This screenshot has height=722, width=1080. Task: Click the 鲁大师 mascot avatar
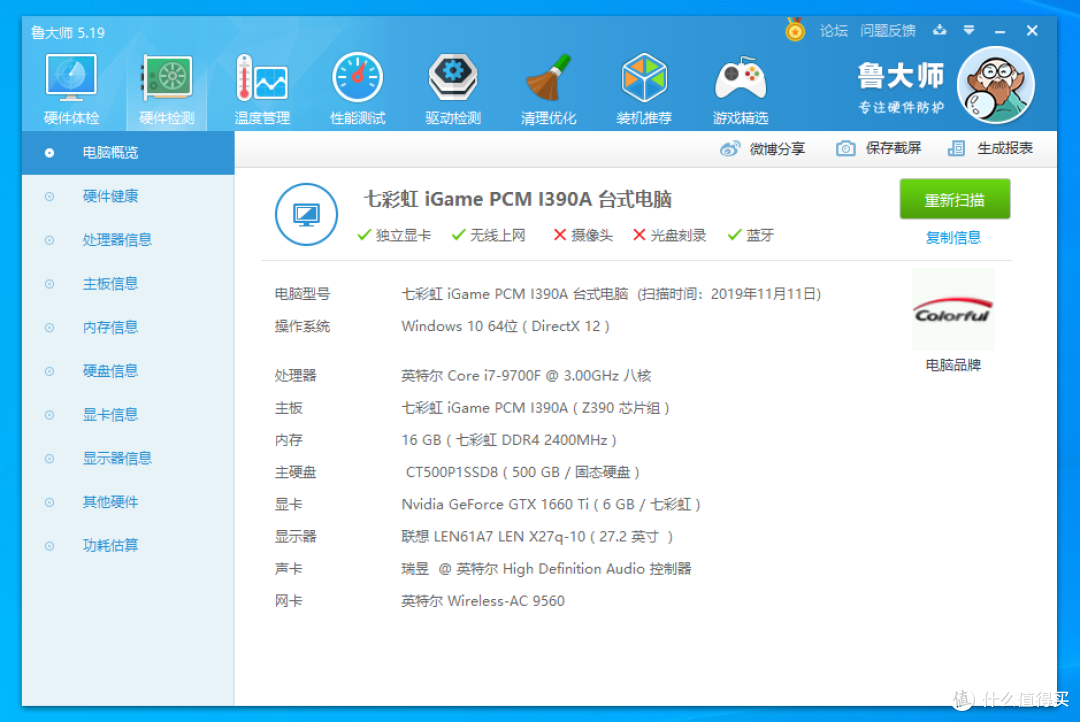[995, 85]
